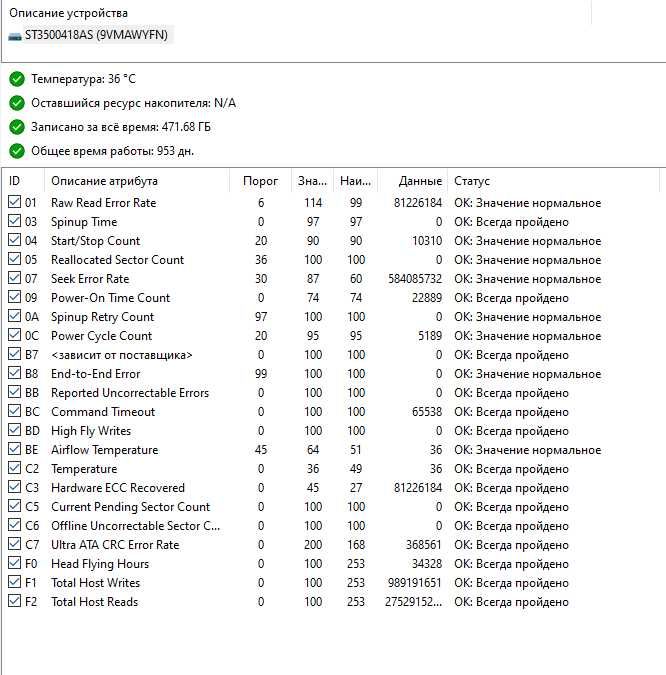Toggle the BC Command Timeout checkbox
Image resolution: width=666 pixels, height=675 pixels.
click(14, 411)
